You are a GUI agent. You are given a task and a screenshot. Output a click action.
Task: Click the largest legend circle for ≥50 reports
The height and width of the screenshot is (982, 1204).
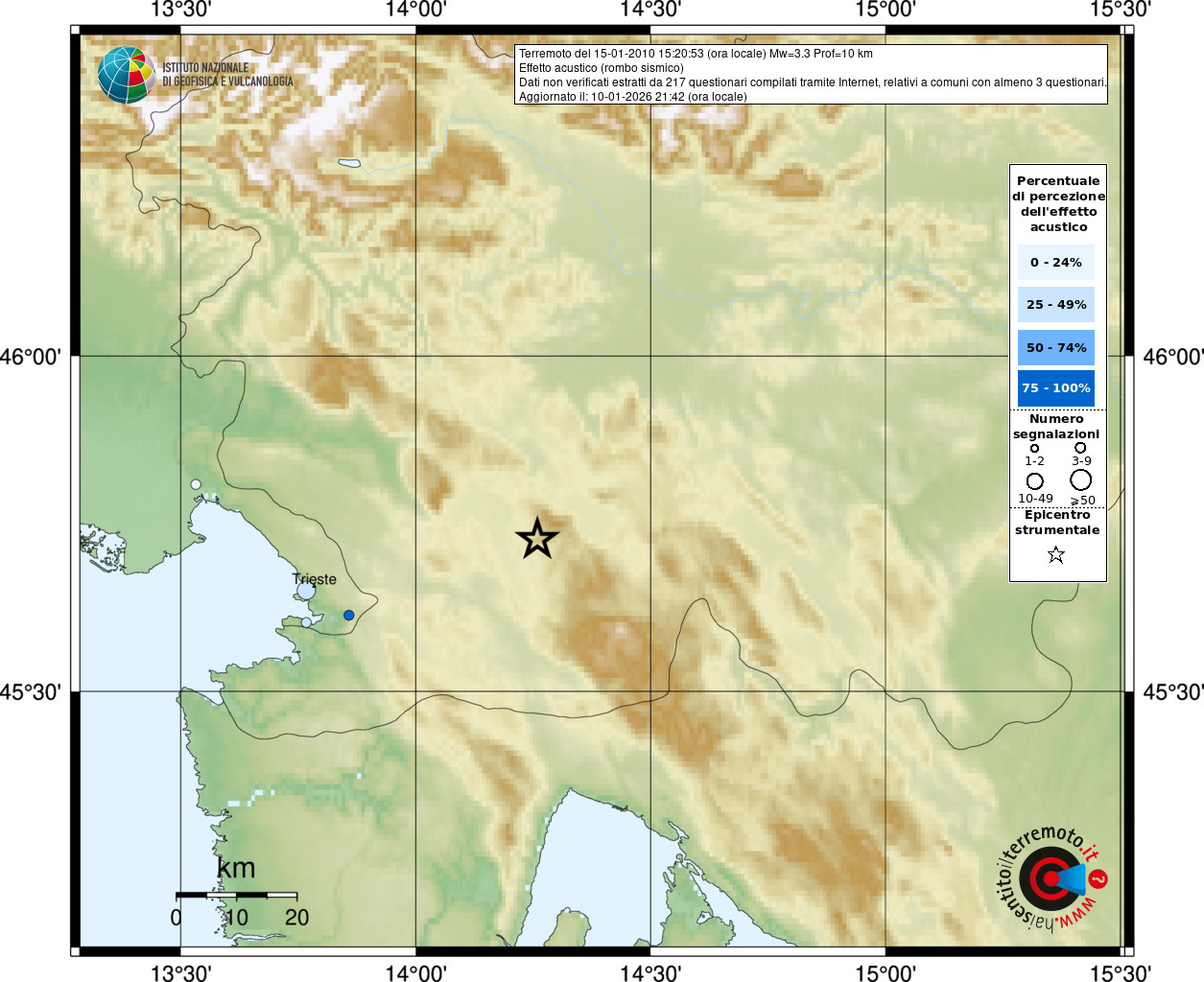(1081, 479)
